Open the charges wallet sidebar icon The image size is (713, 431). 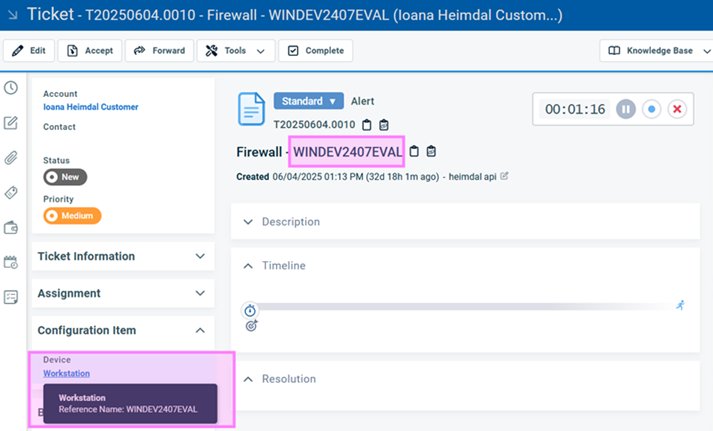tap(11, 227)
